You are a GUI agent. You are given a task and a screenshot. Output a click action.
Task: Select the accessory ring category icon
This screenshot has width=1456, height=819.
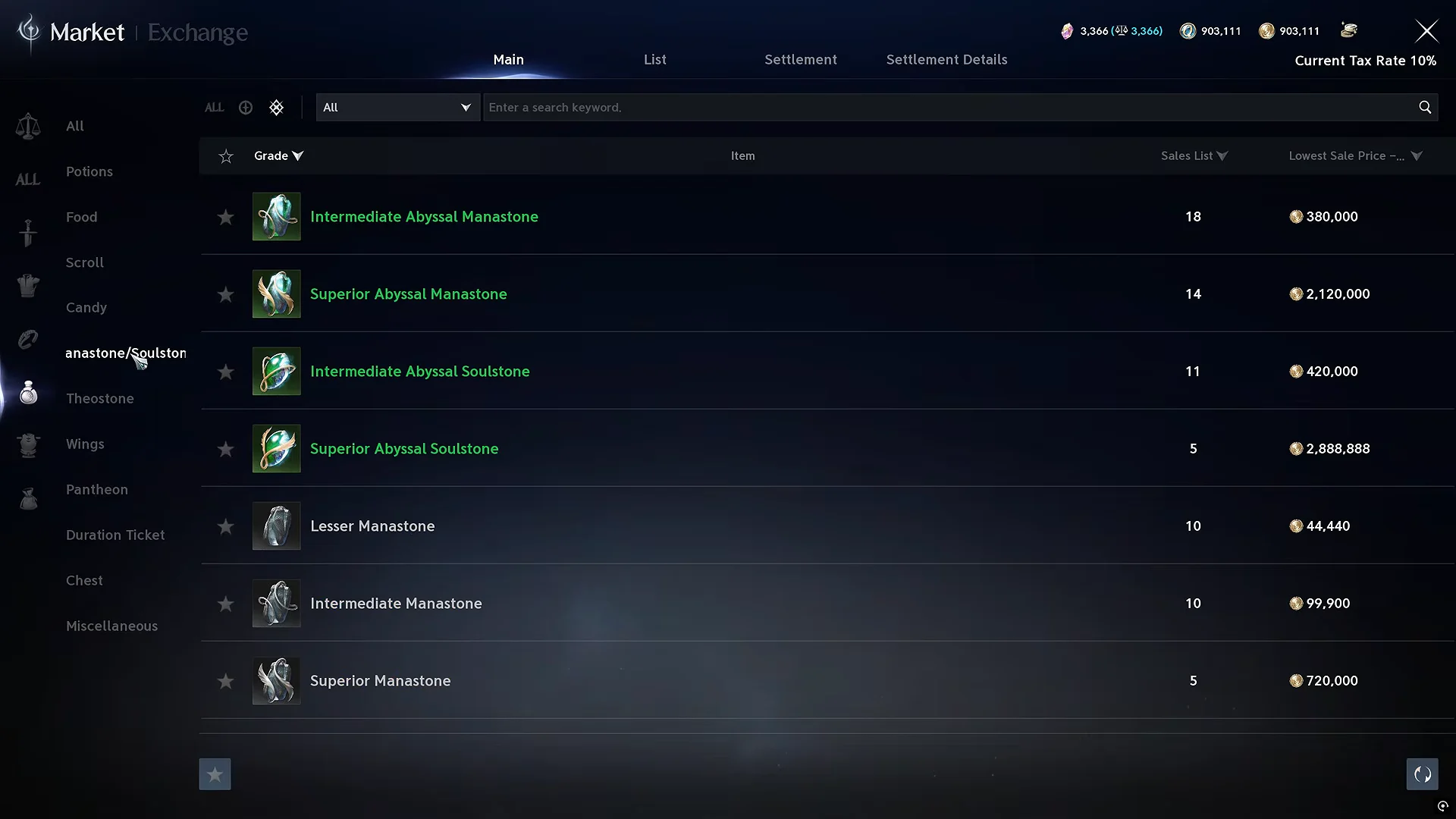[28, 339]
